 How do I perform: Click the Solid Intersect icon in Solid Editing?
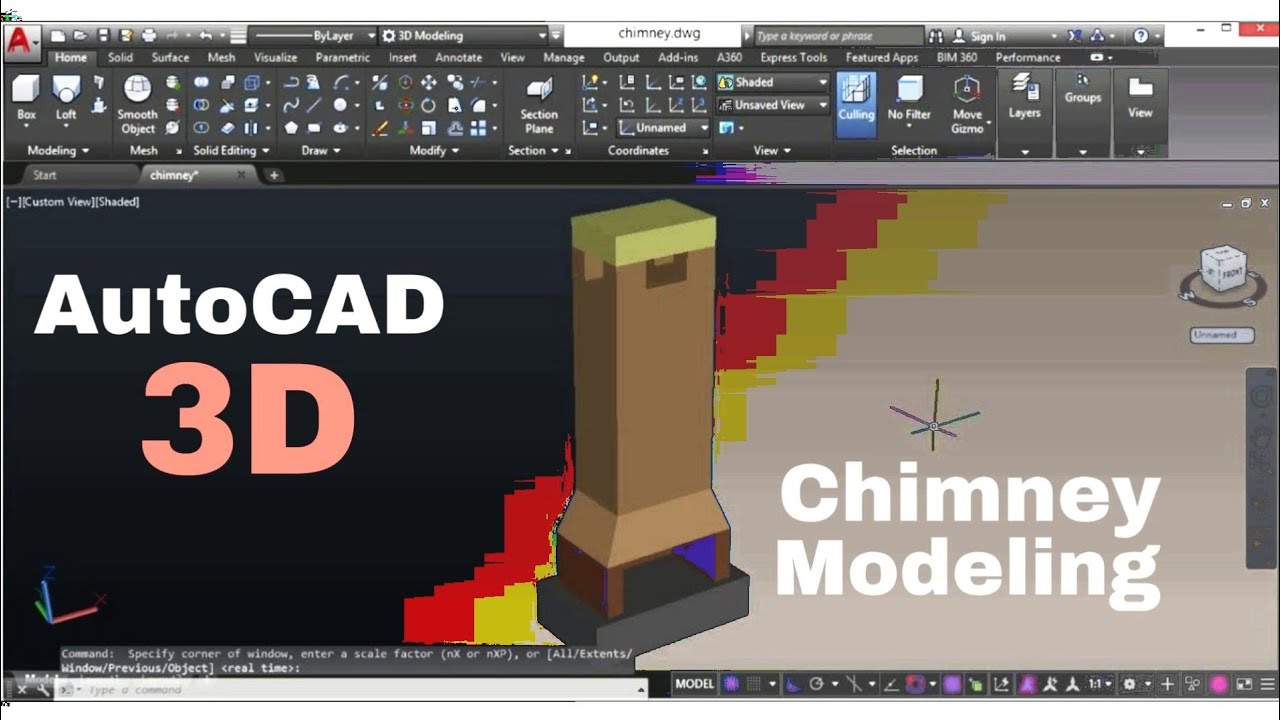202,128
